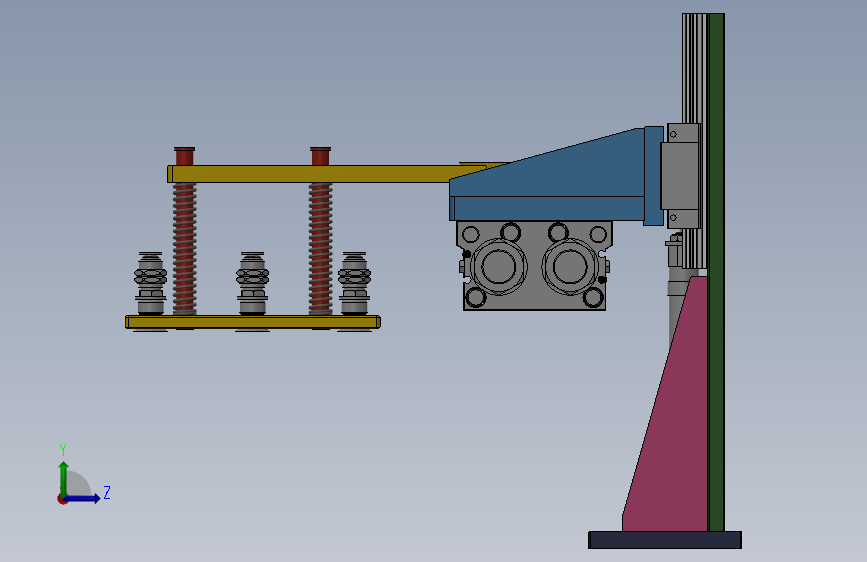Select the right red spring guide rod
This screenshot has height=562, width=867.
(321, 238)
